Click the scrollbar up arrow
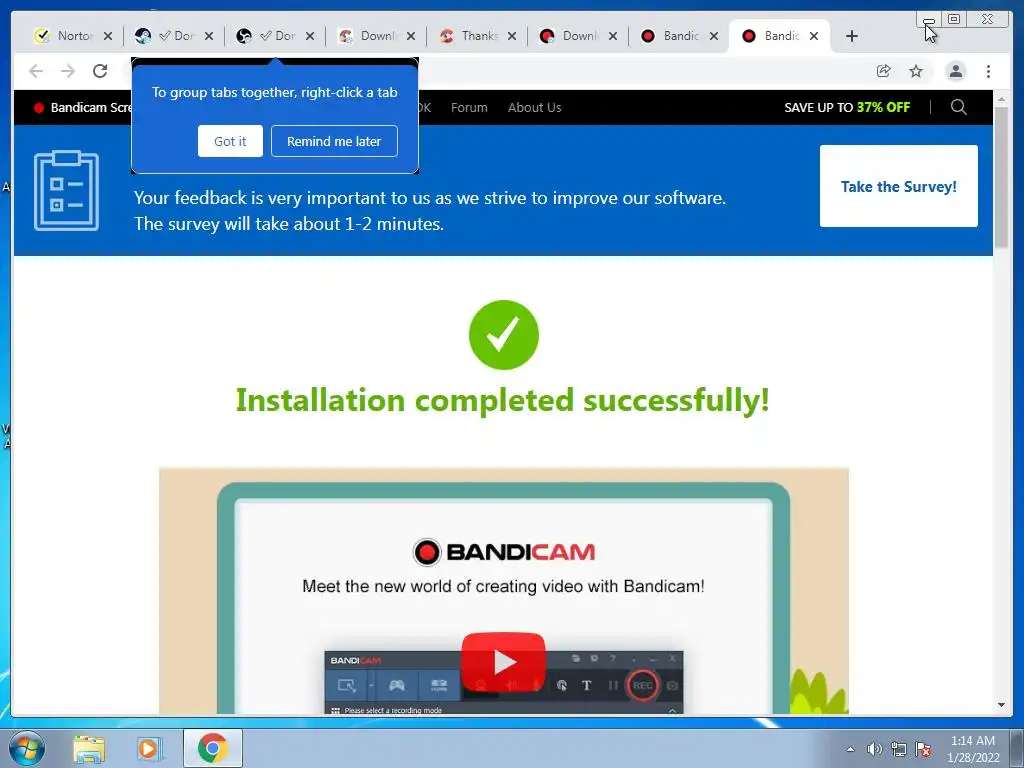The width and height of the screenshot is (1024, 768). [x=1001, y=99]
